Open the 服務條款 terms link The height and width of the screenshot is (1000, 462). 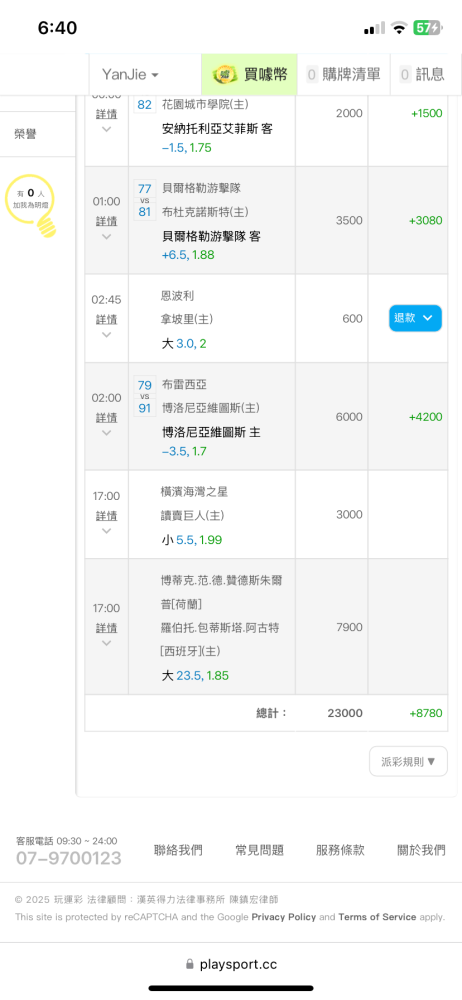341,850
